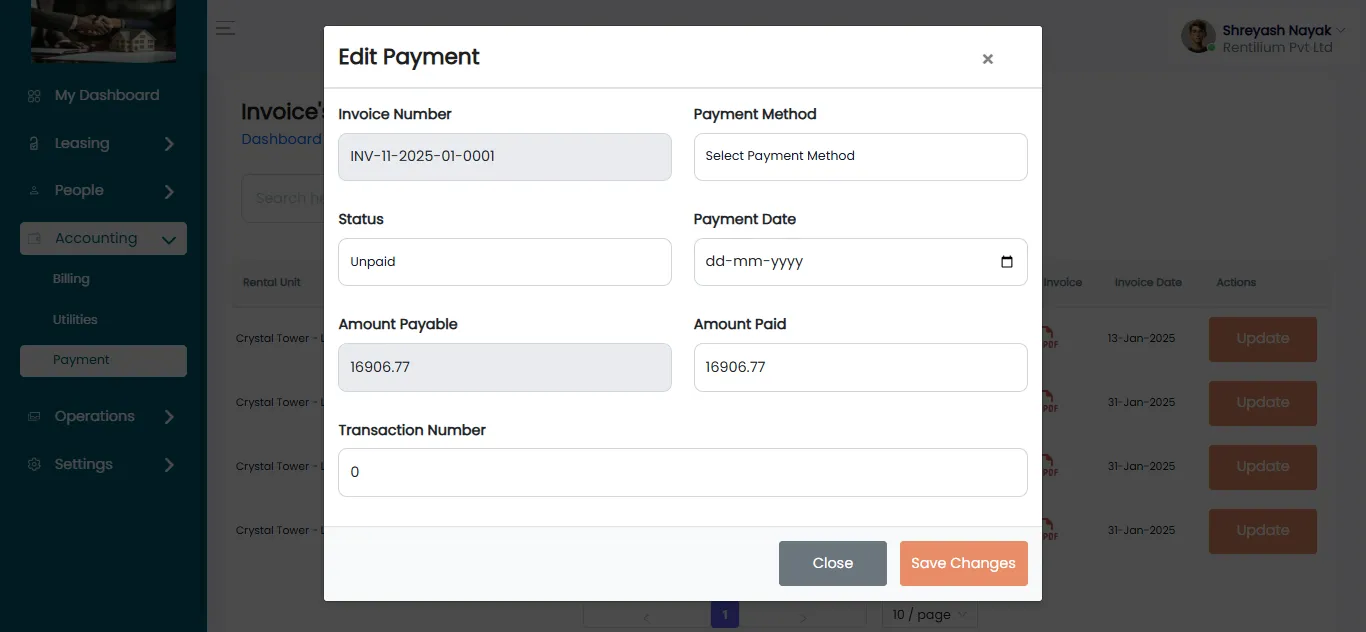Click the Settings gear icon in sidebar
This screenshot has width=1366, height=632.
click(x=34, y=465)
